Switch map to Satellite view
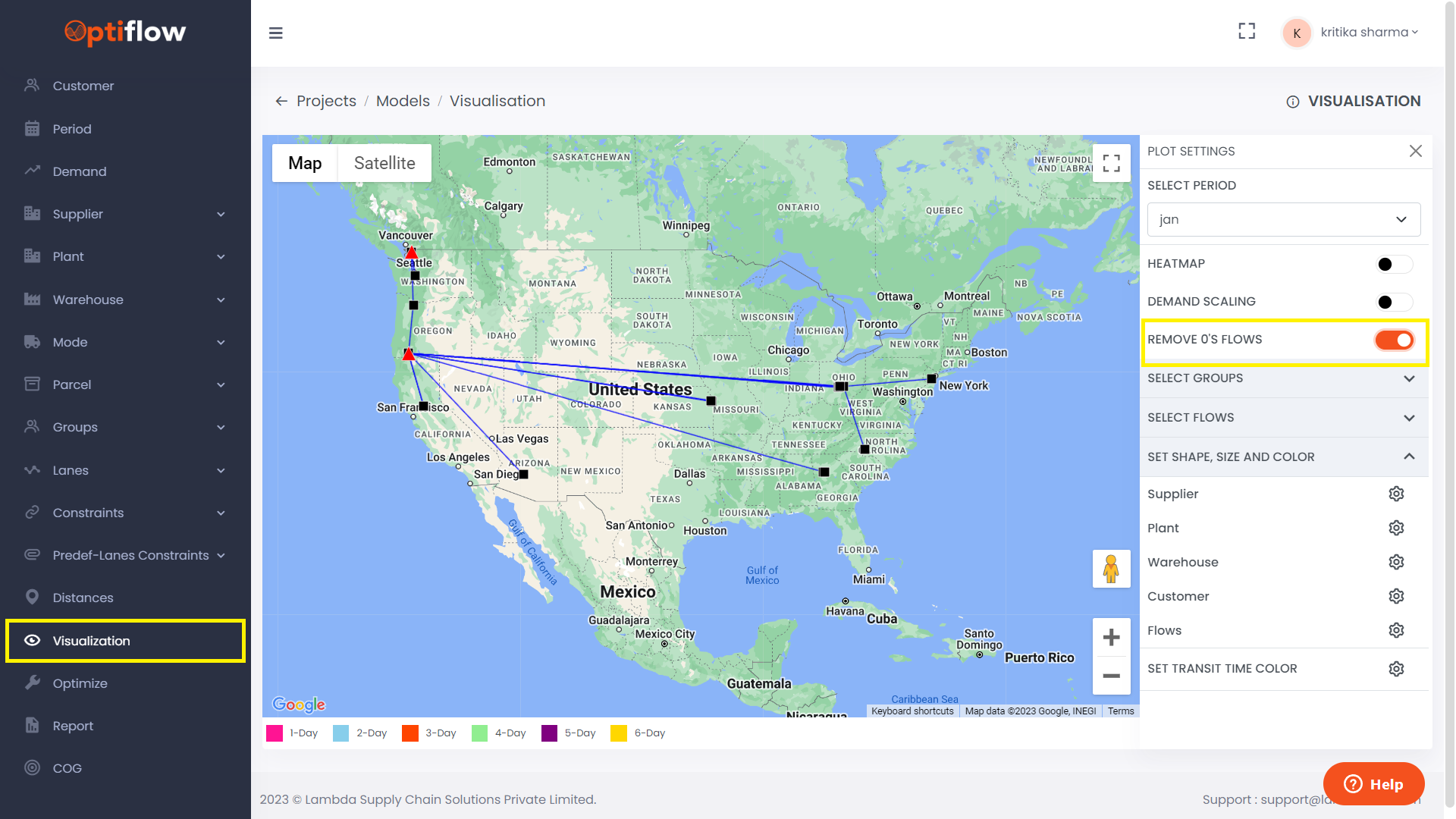Screen dimensions: 1456x819 coord(384,163)
